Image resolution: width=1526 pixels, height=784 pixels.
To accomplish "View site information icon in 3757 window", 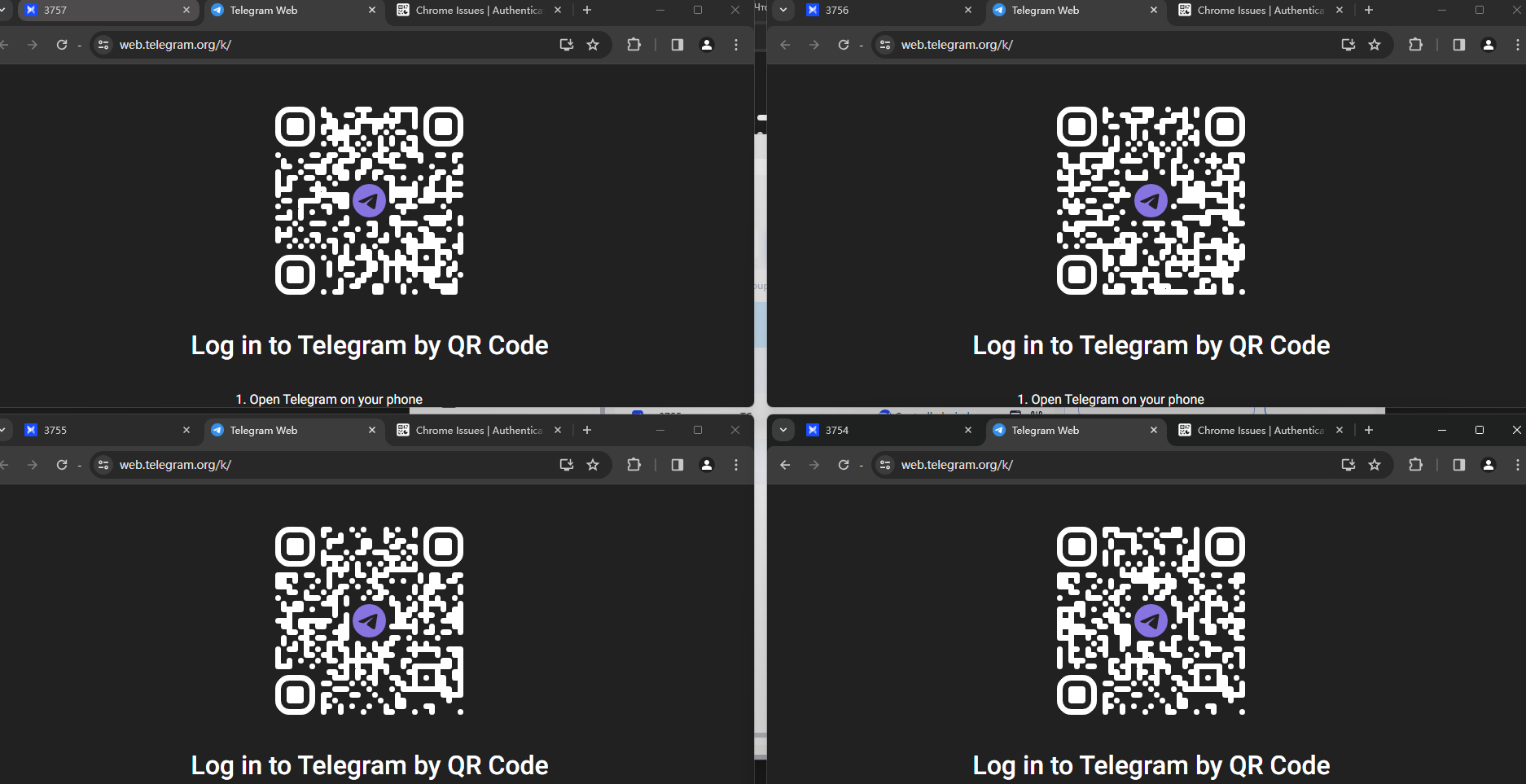I will click(x=103, y=45).
